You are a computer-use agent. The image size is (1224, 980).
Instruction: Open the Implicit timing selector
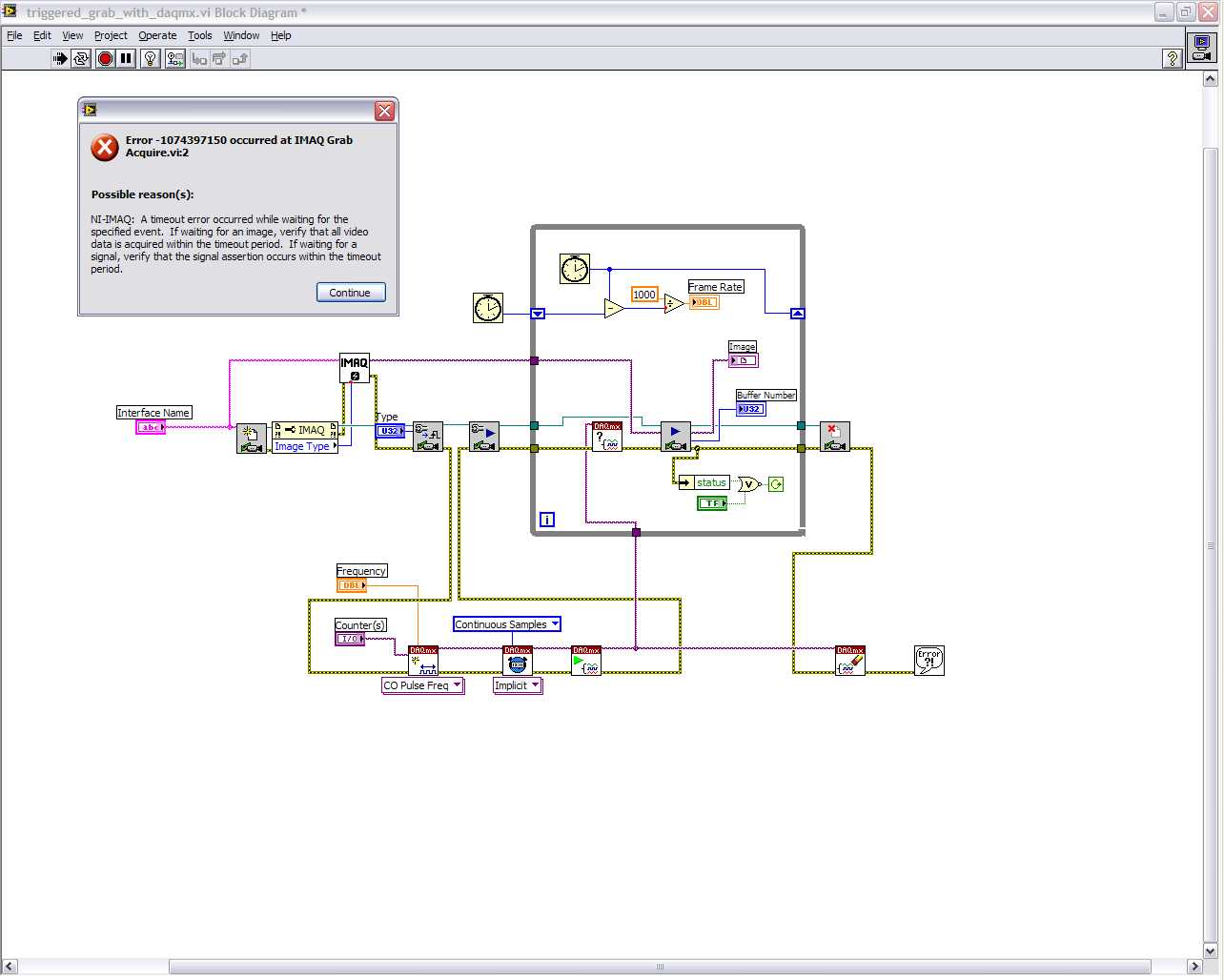(x=518, y=685)
